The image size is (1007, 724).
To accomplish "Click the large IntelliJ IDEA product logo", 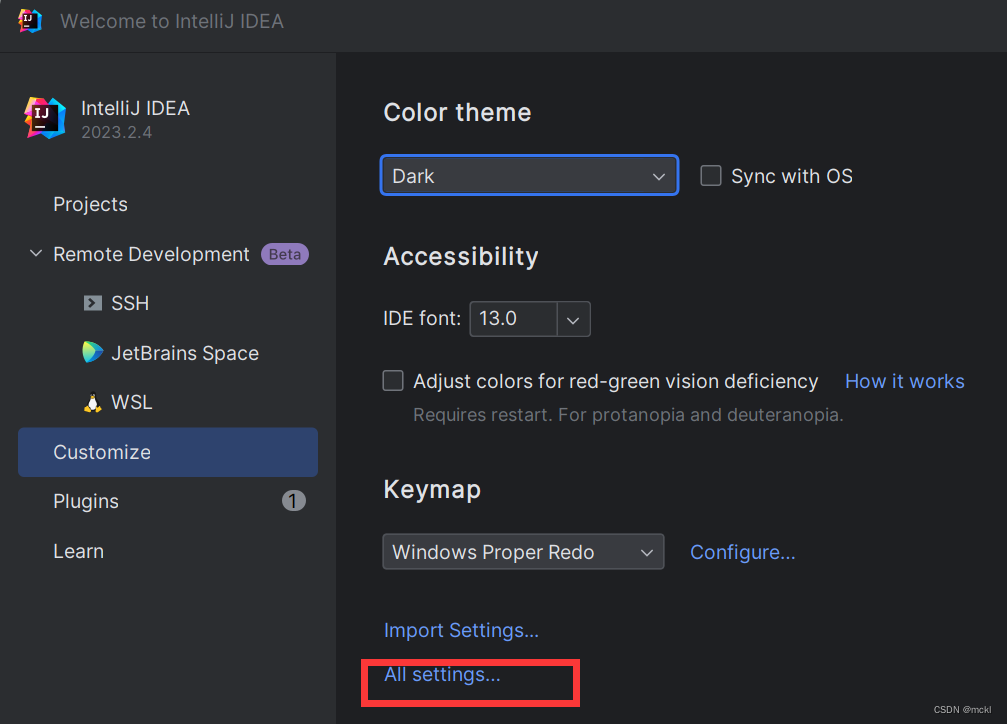I will 45,118.
